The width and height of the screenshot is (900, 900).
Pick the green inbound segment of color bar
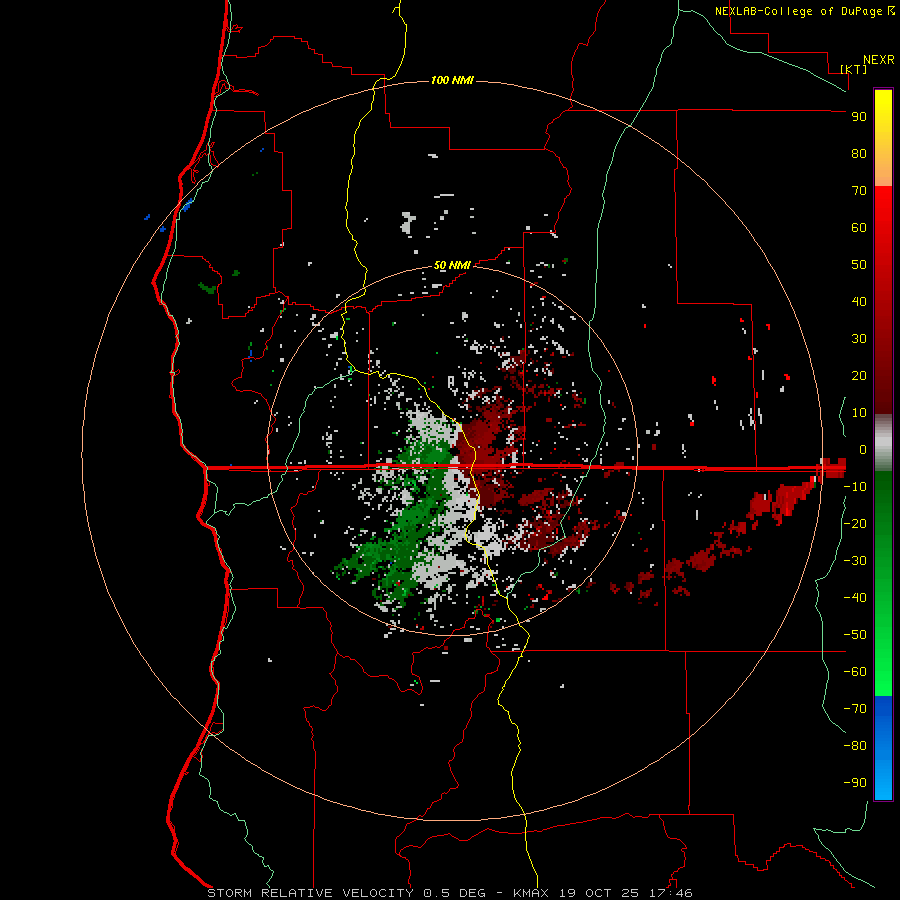pyautogui.click(x=883, y=583)
